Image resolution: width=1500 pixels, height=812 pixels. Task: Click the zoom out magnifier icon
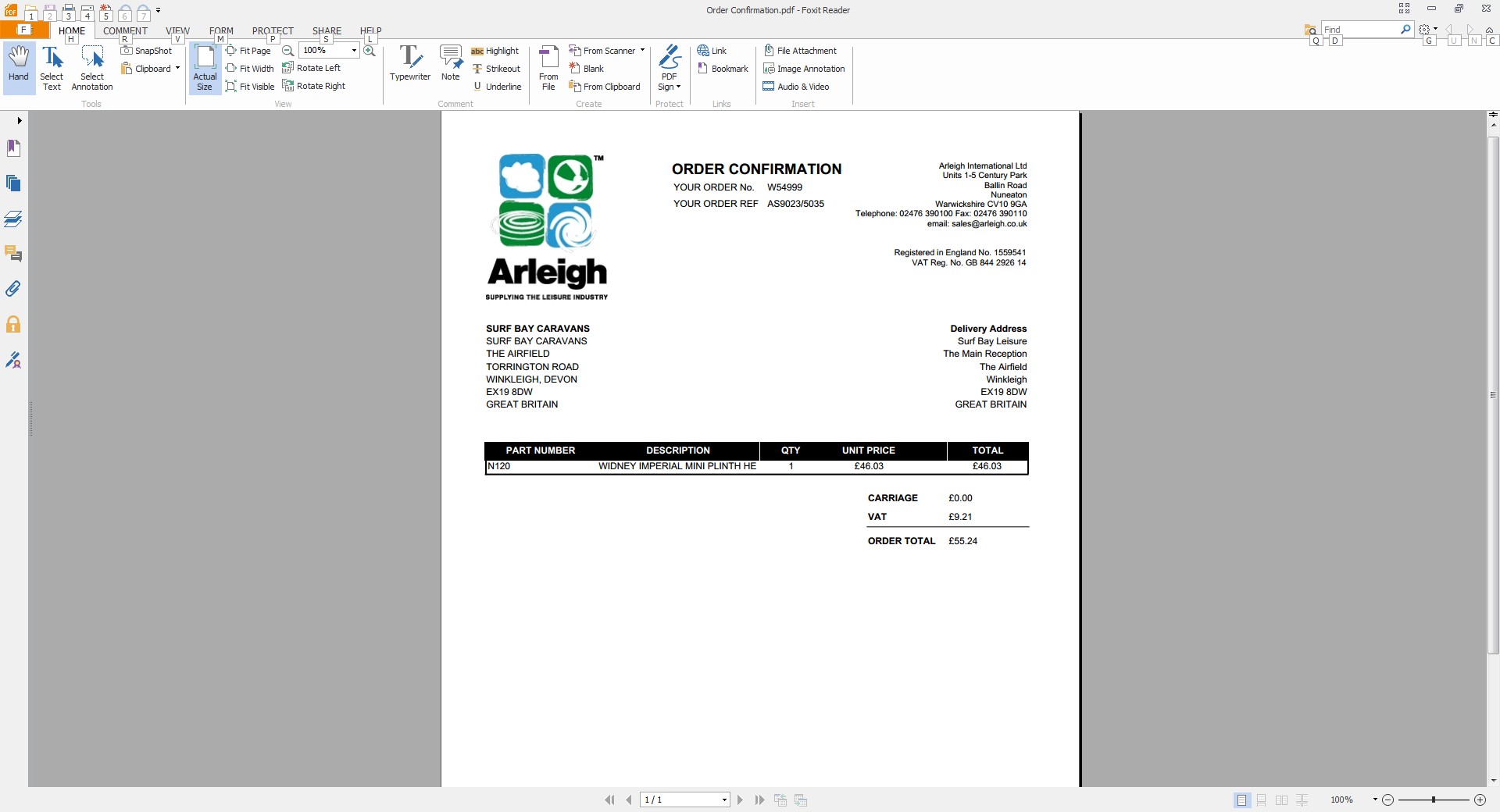tap(288, 51)
